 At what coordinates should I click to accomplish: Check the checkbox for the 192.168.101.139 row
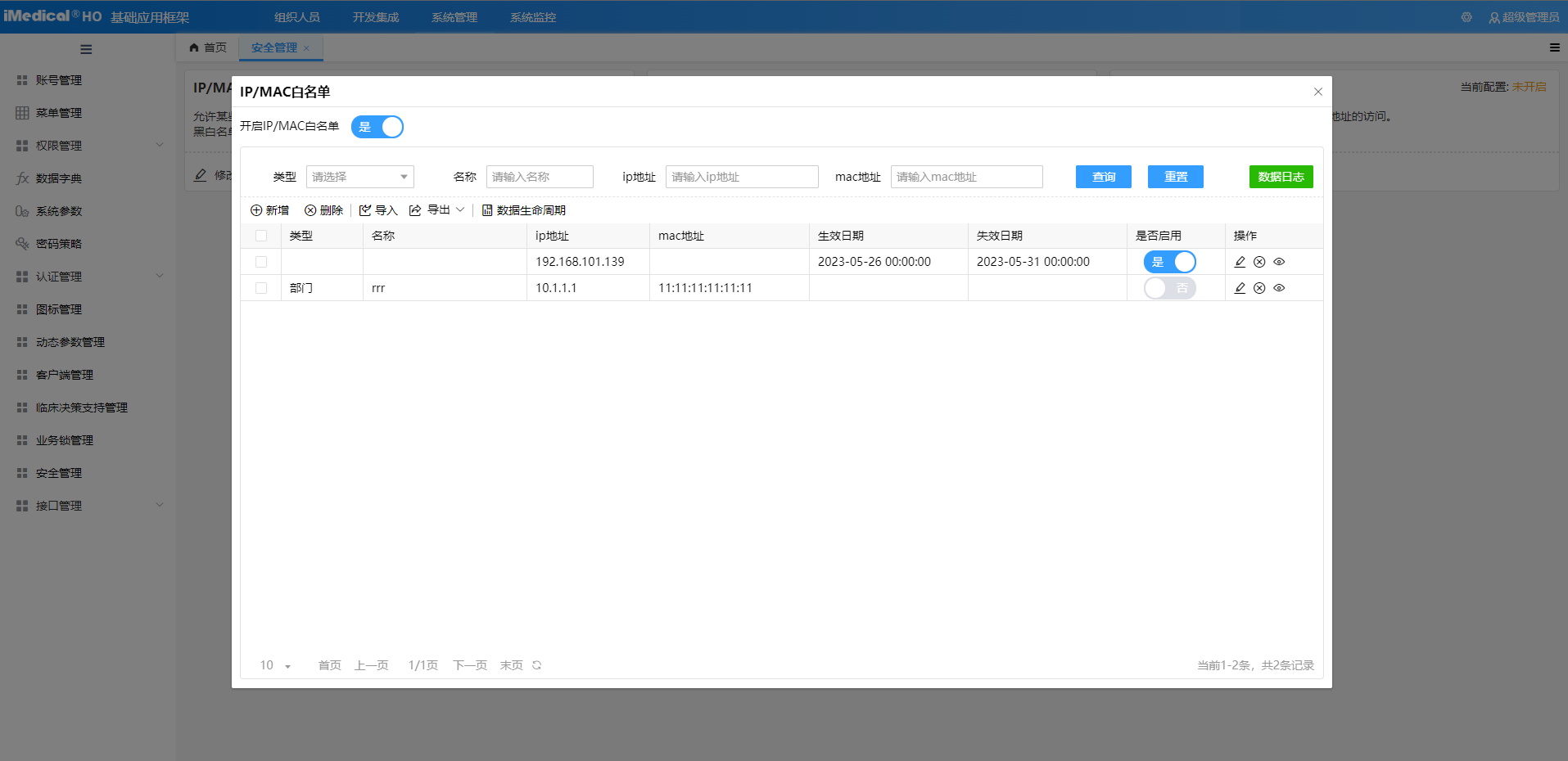(261, 262)
